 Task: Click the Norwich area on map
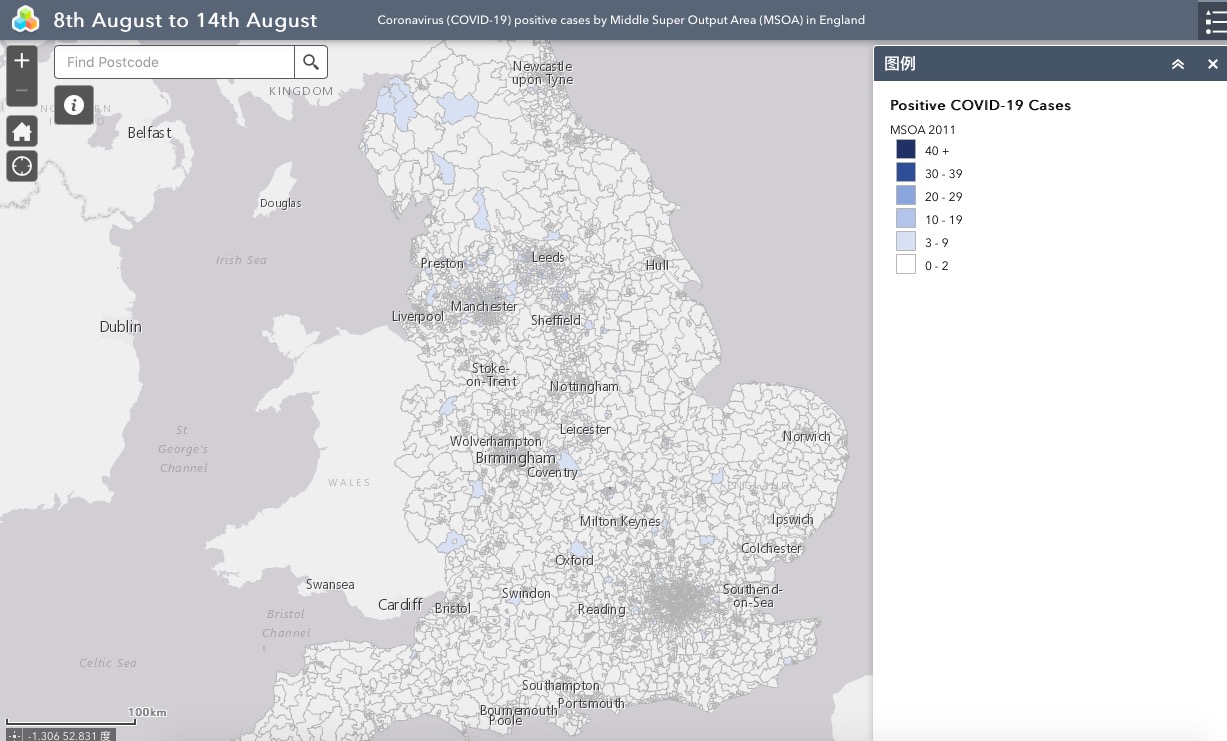[x=806, y=436]
